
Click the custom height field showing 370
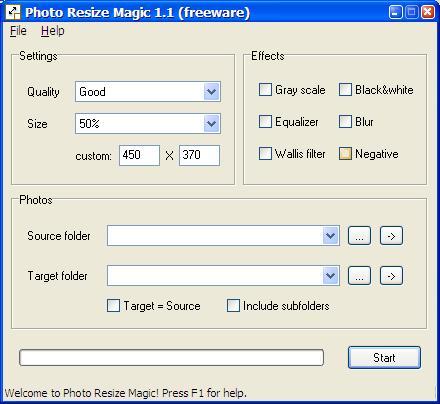pos(199,155)
